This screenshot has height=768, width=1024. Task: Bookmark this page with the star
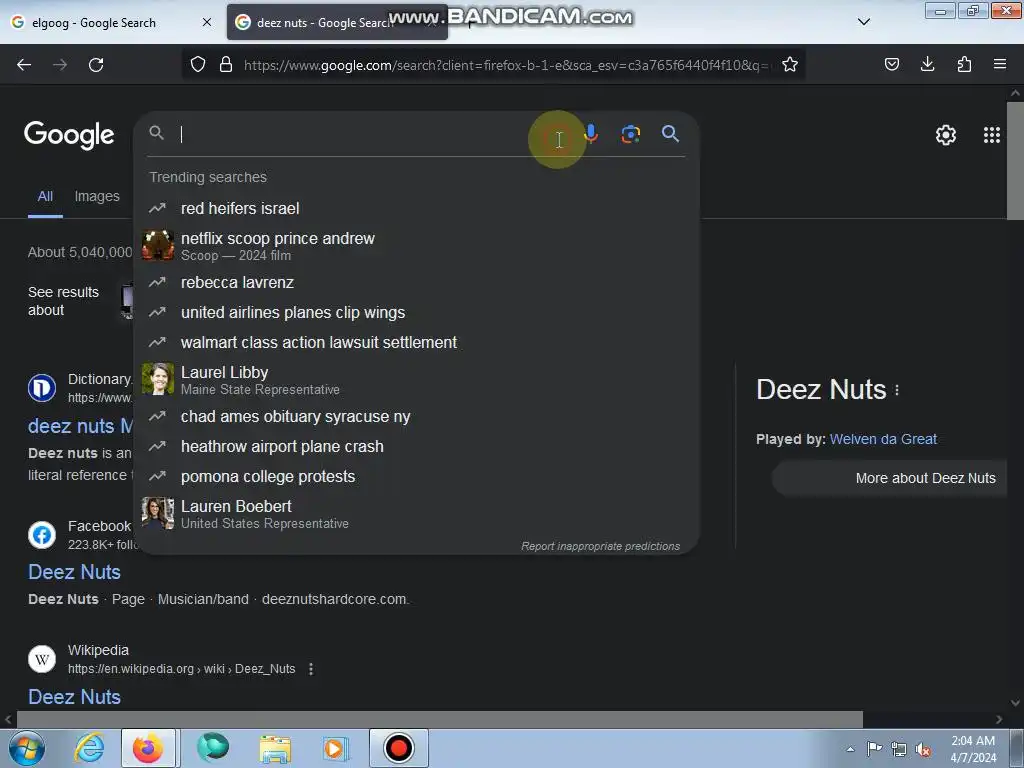coord(790,64)
